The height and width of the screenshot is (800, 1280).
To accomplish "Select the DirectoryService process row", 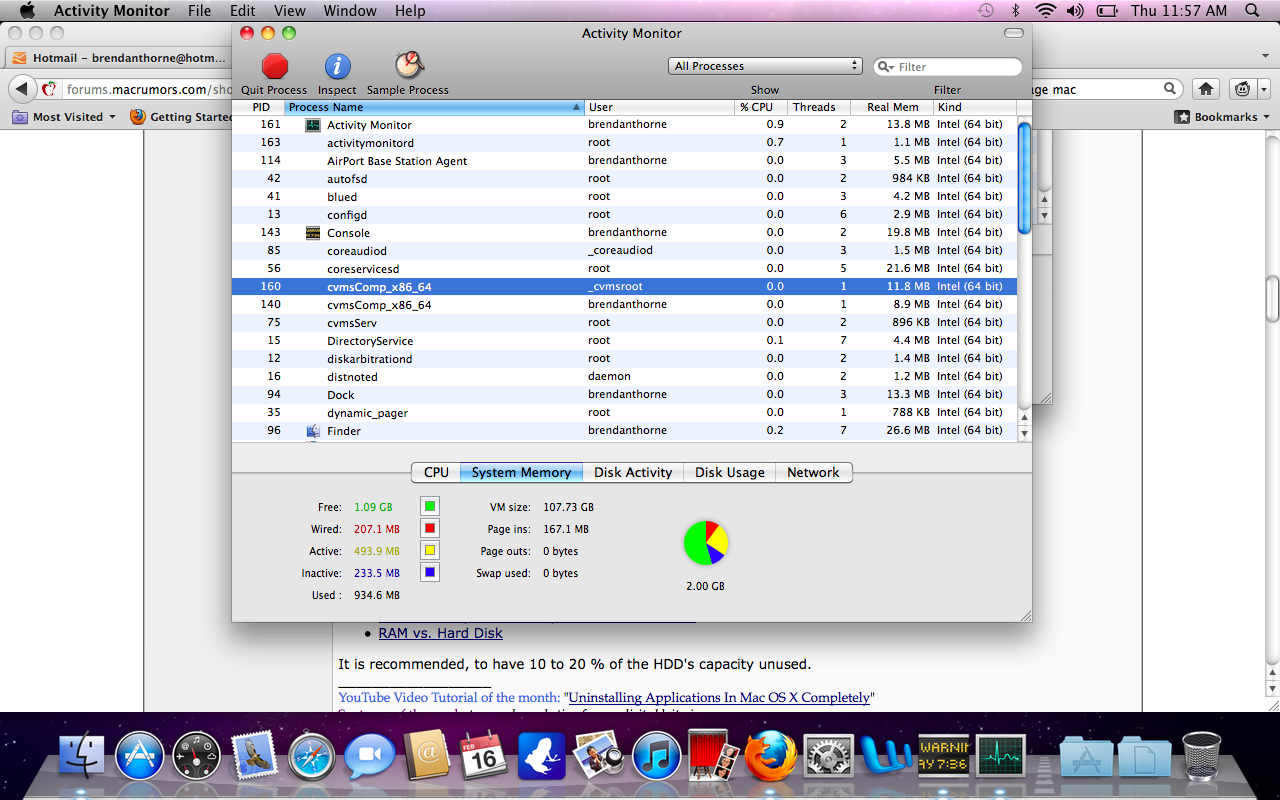I will click(625, 340).
